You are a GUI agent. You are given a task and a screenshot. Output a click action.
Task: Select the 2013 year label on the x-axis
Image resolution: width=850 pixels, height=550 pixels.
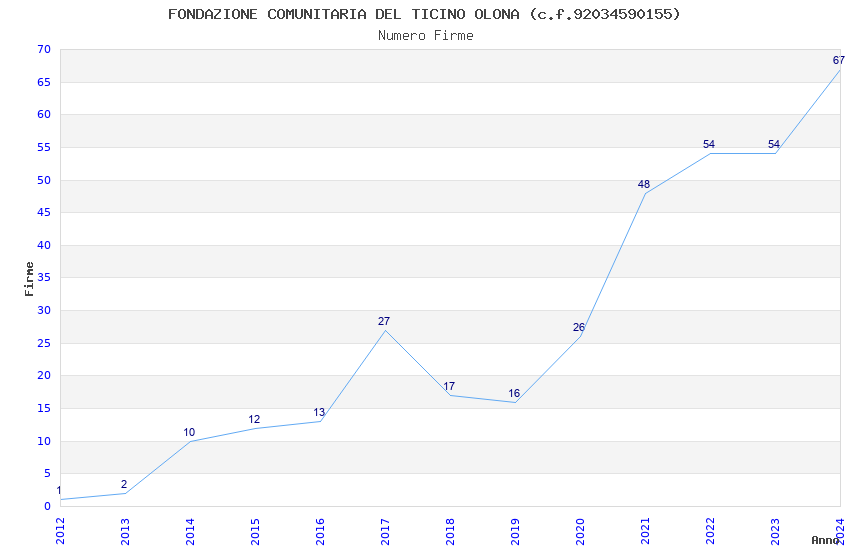point(125,531)
